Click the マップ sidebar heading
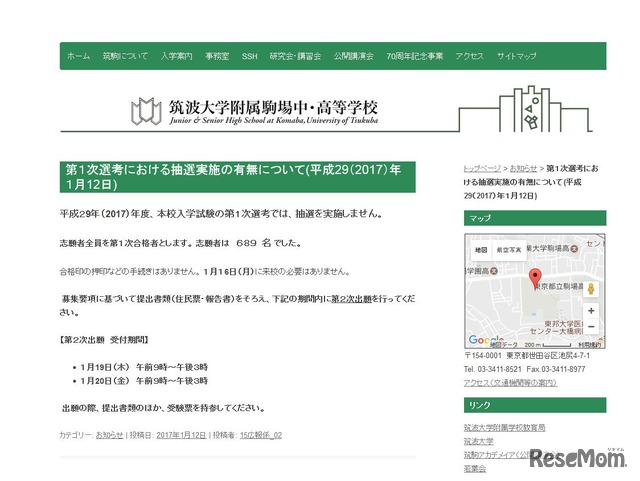This screenshot has height=481, width=640. pos(535,218)
